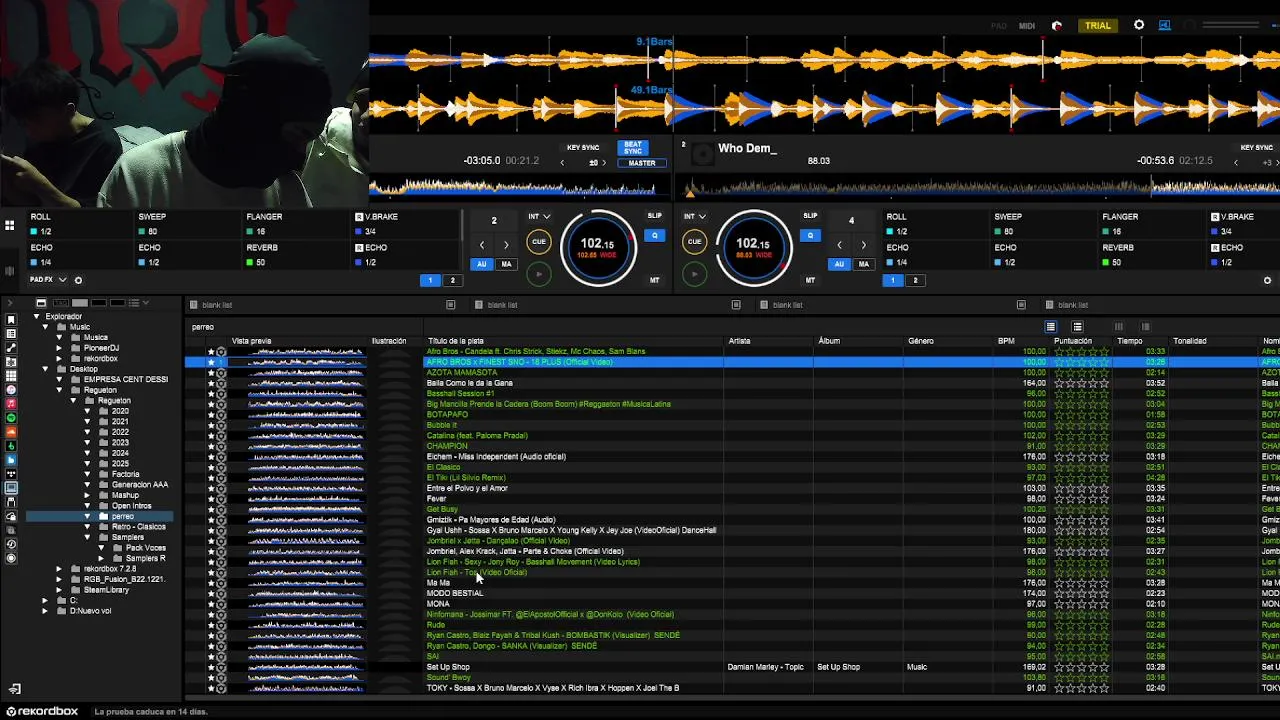Open Playlists list icon in sidebar
This screenshot has width=1280, height=720.
coord(11,333)
